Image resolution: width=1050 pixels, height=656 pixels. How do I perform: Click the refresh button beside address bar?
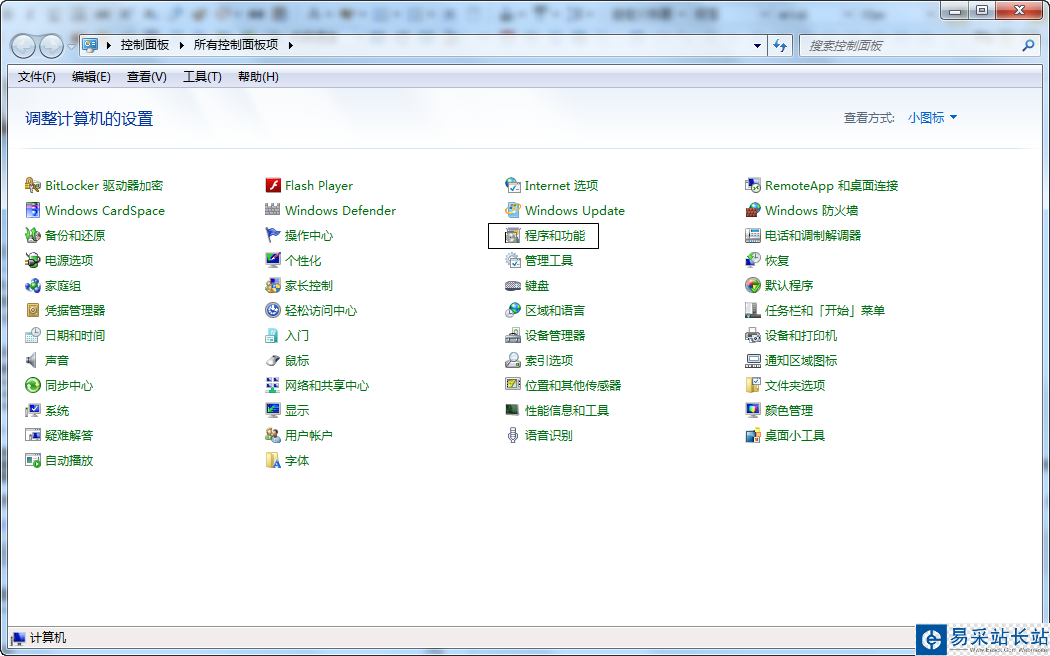coord(780,46)
